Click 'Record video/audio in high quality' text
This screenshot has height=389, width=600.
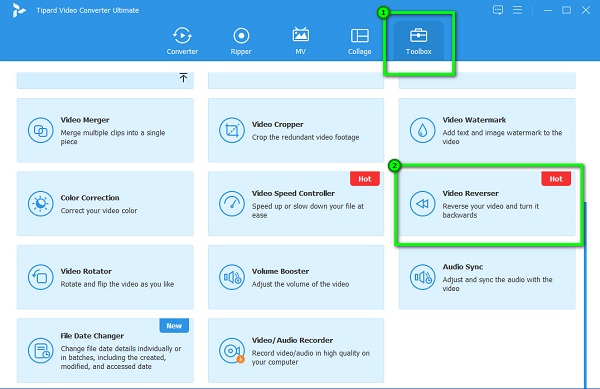(x=311, y=358)
